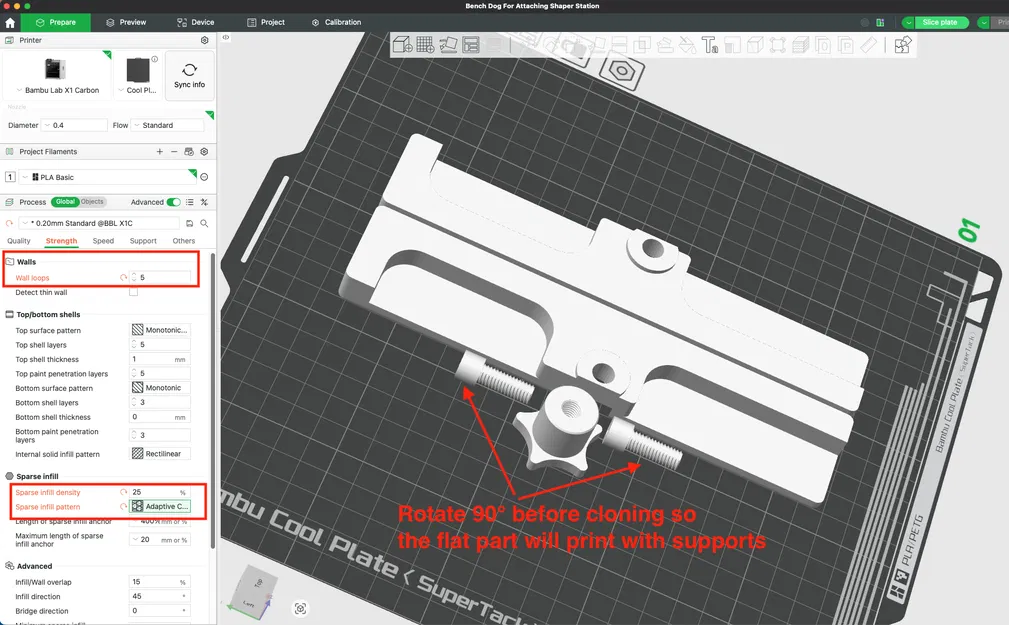The height and width of the screenshot is (625, 1009).
Task: Select the Lay on face tool
Action: pos(597,44)
